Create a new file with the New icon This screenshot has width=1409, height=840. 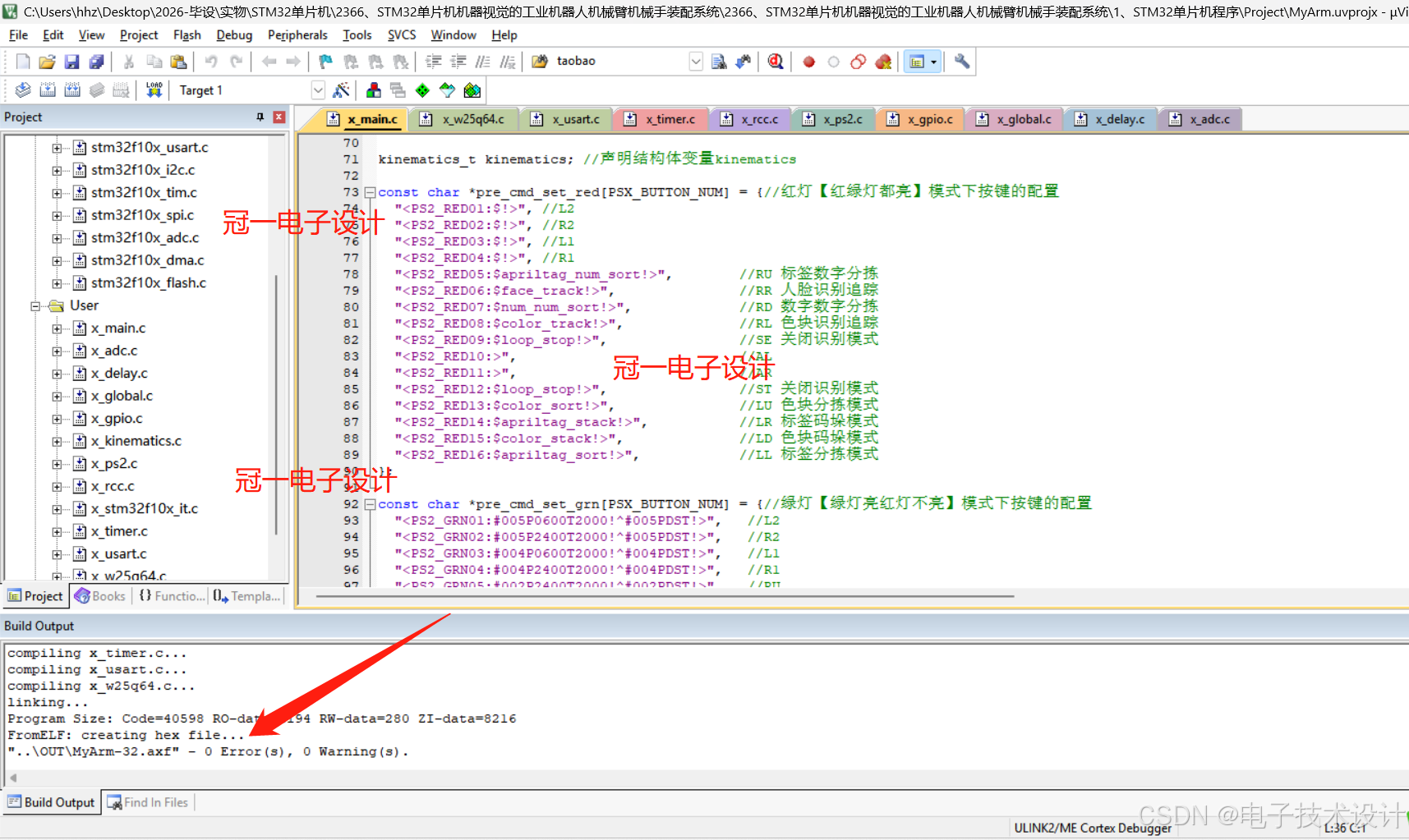point(23,62)
